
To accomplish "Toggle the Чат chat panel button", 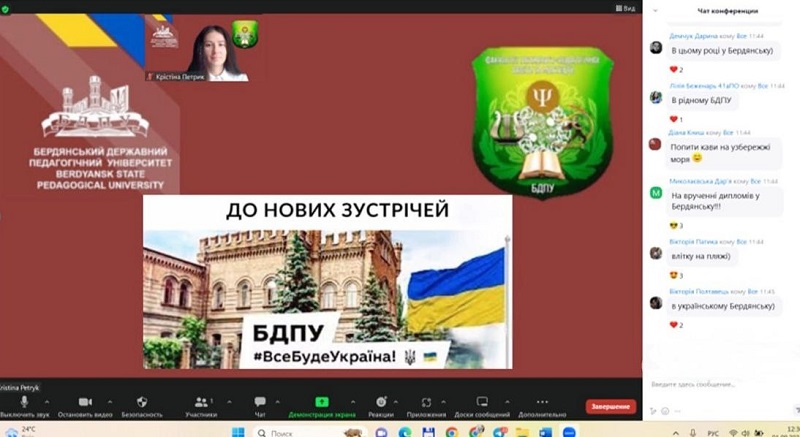I will (x=260, y=406).
